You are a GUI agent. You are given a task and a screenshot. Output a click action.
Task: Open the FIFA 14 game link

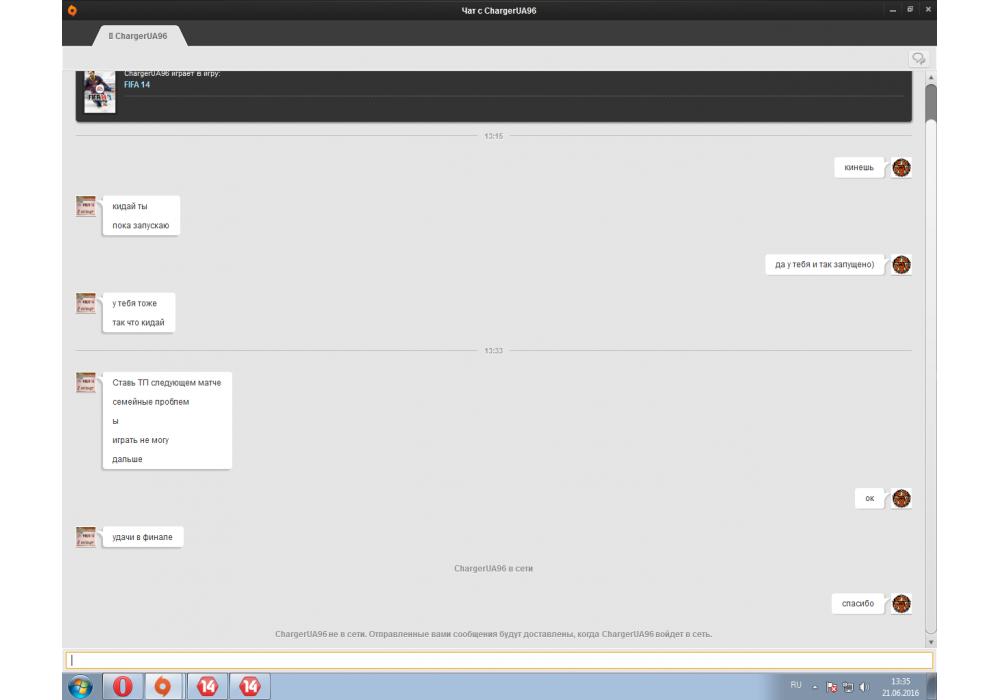(137, 85)
